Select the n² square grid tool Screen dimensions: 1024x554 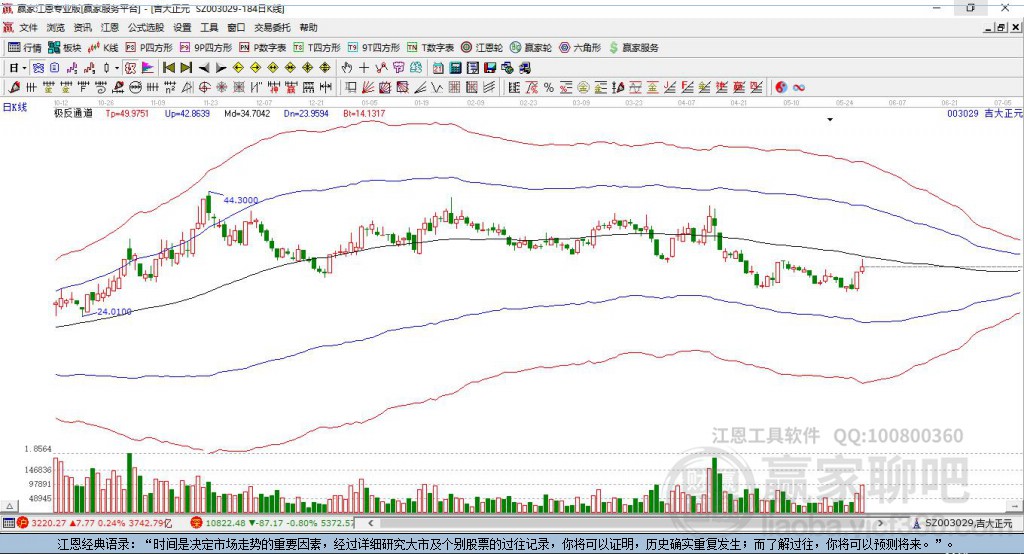[x=170, y=88]
